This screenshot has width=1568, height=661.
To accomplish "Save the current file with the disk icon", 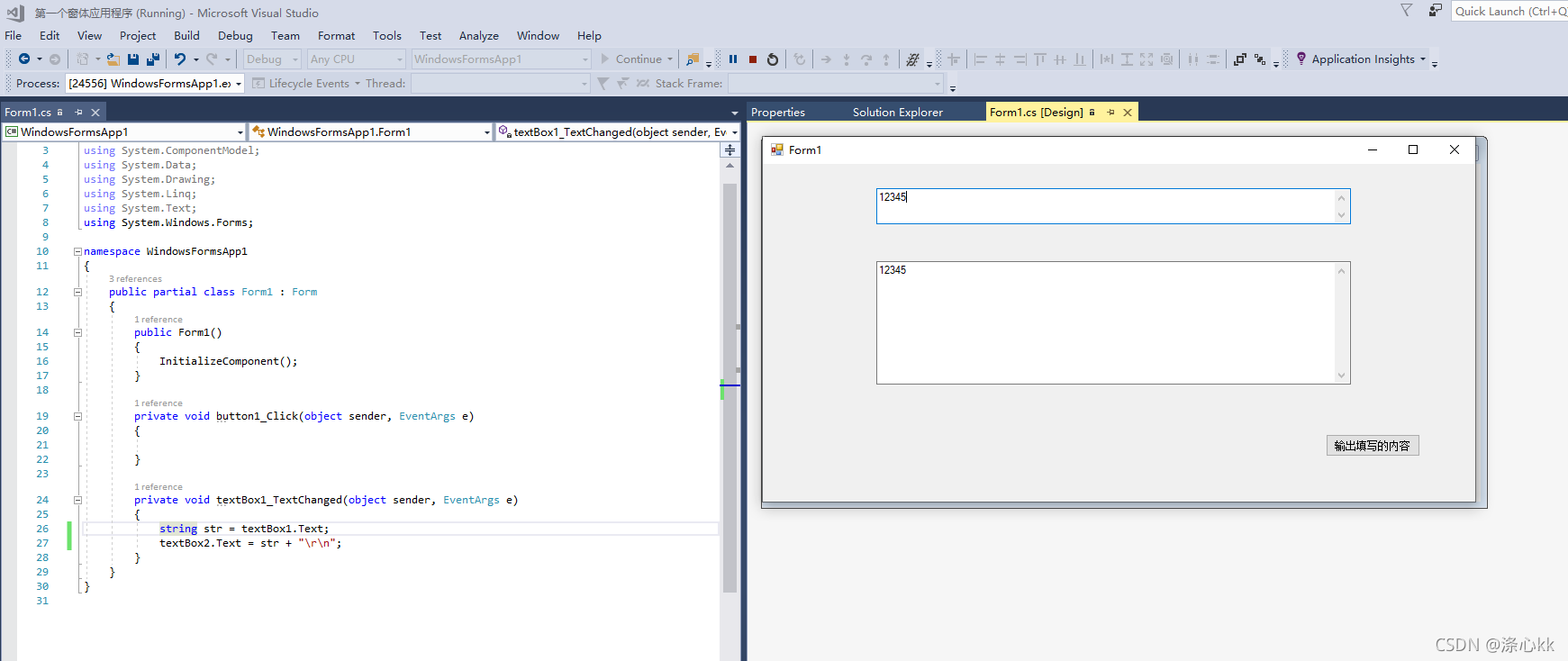I will point(133,59).
